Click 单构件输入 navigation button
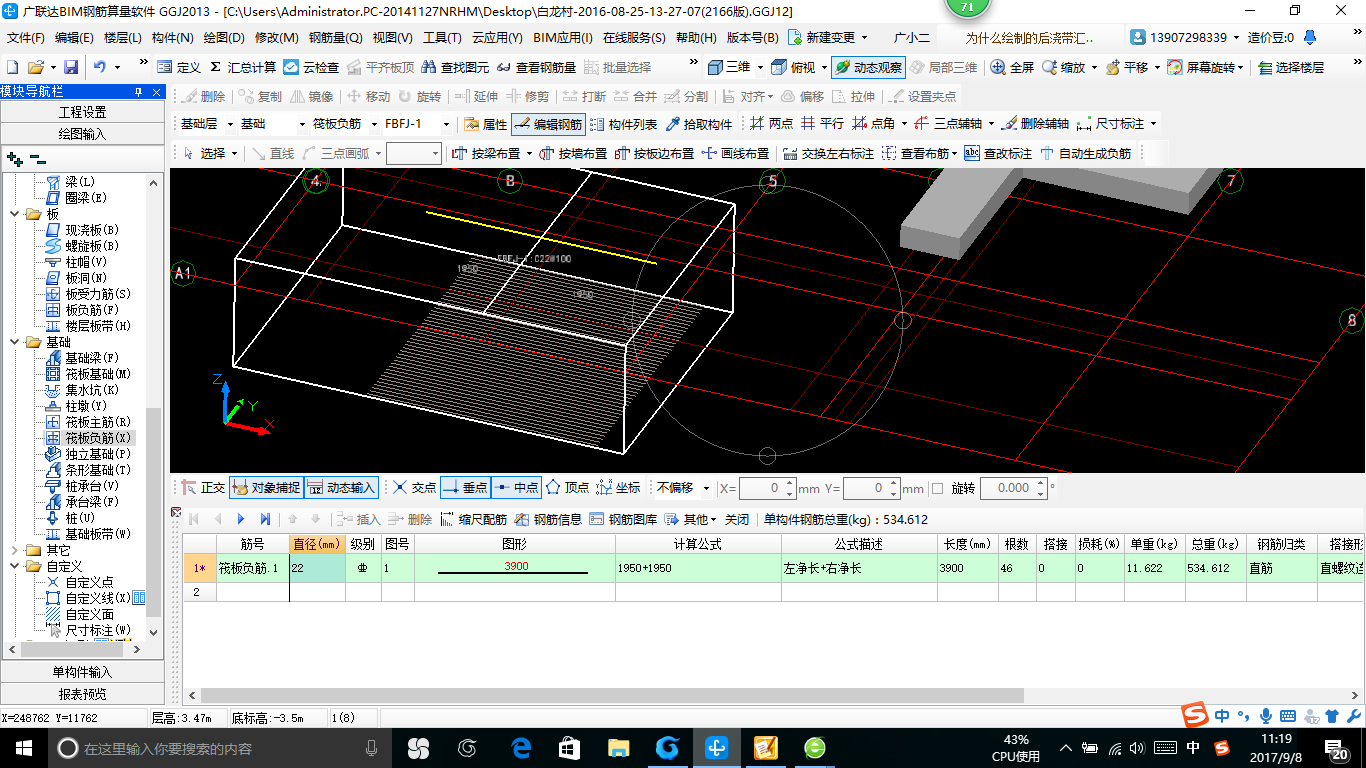The image size is (1366, 768). (x=82, y=672)
